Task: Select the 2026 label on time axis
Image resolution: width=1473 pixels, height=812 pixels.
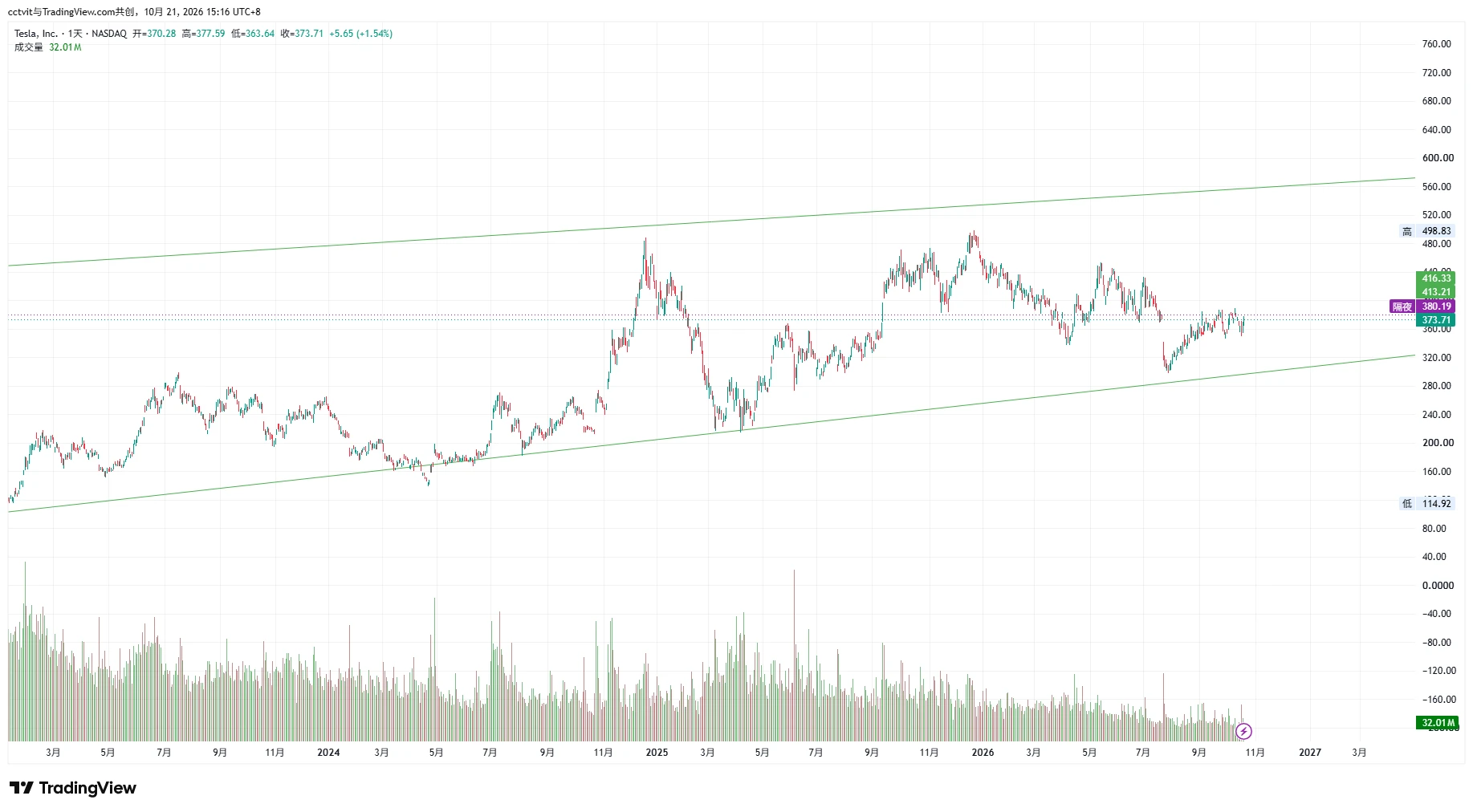Action: [983, 753]
